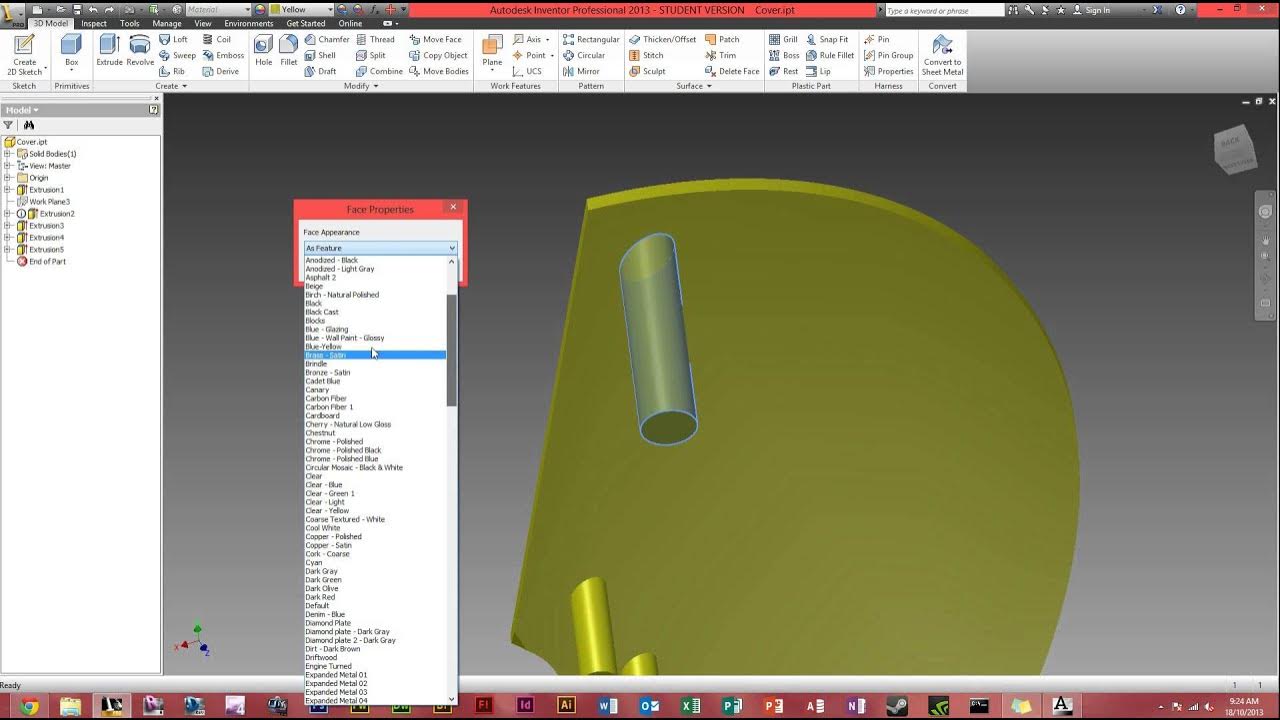Click the Patch surface tool
1280x720 pixels.
tap(722, 39)
